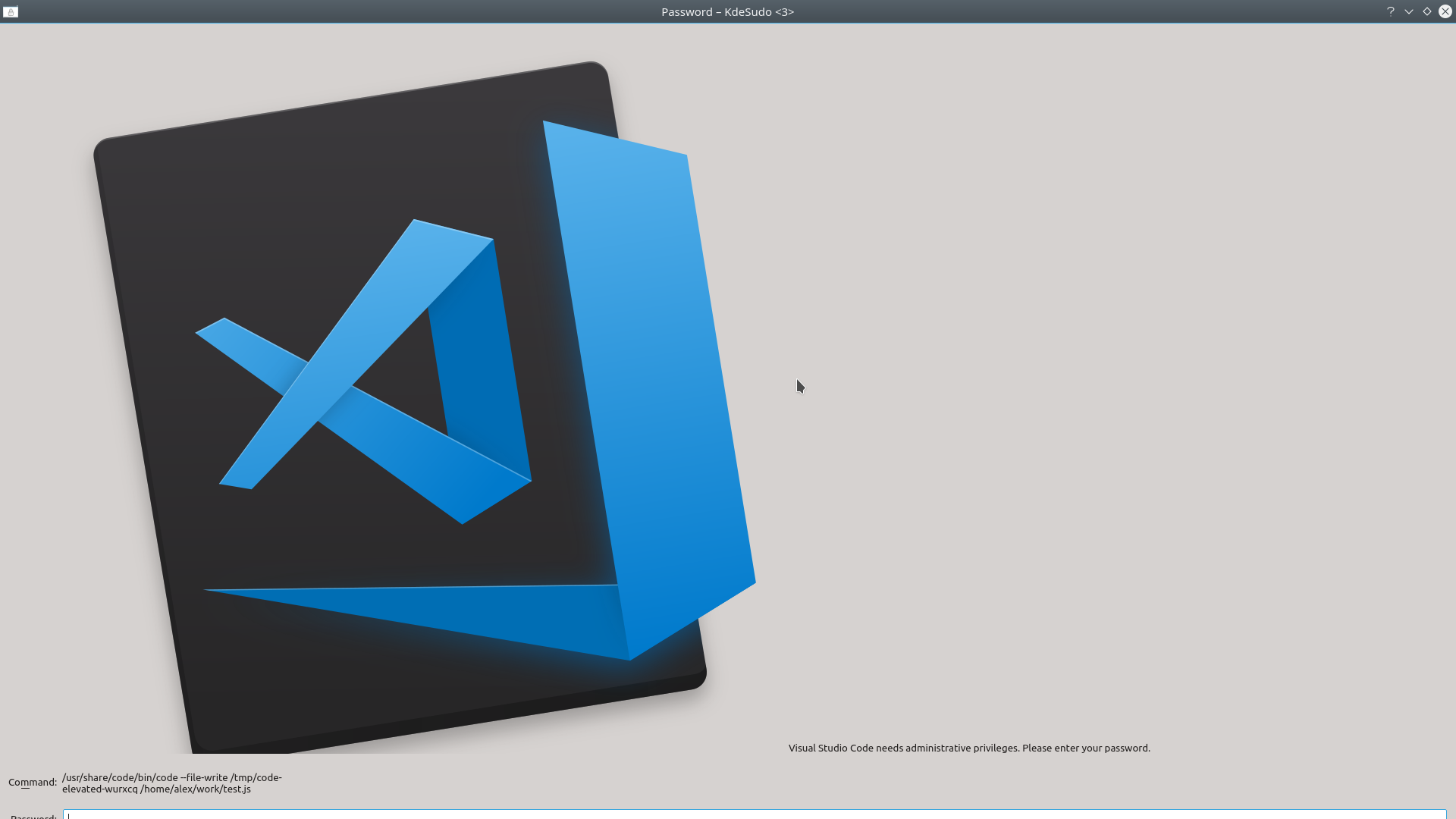Click the /home/alex/work/test.js path text

click(x=196, y=789)
